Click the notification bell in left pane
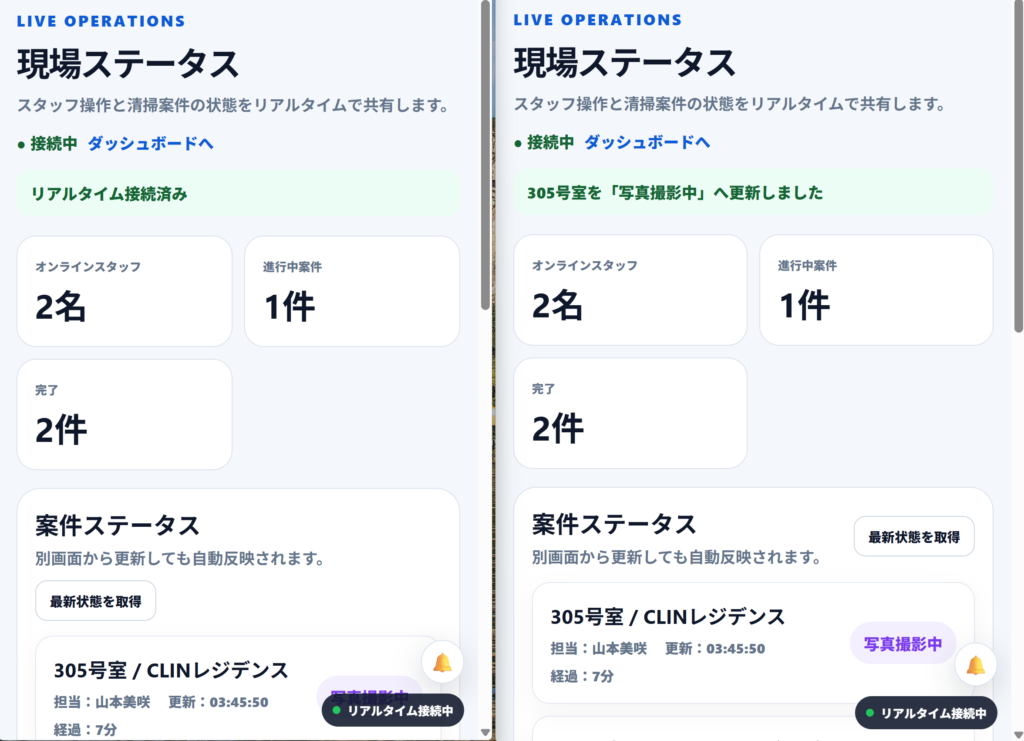This screenshot has height=741, width=1024. (x=442, y=663)
